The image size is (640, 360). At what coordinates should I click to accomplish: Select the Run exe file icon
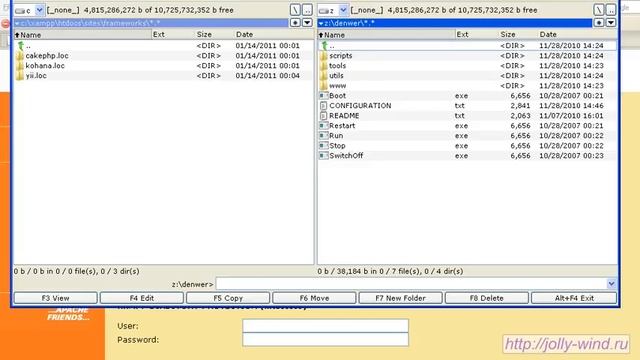[324, 136]
